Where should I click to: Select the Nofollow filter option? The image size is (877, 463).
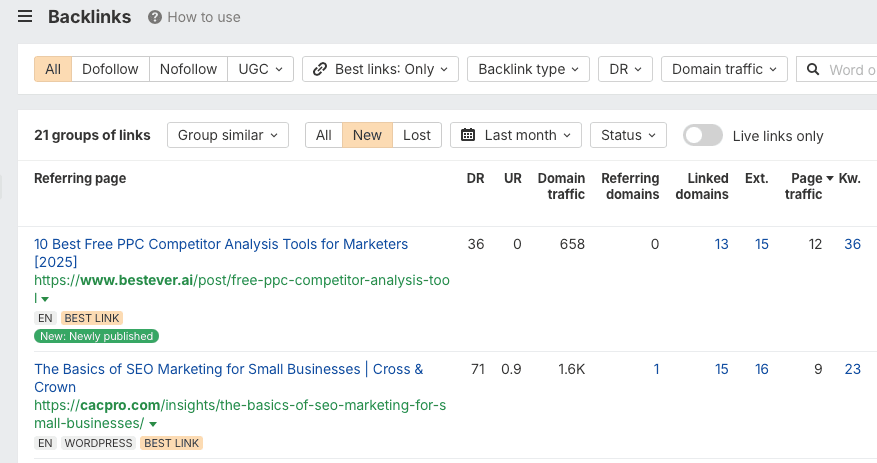[188, 69]
